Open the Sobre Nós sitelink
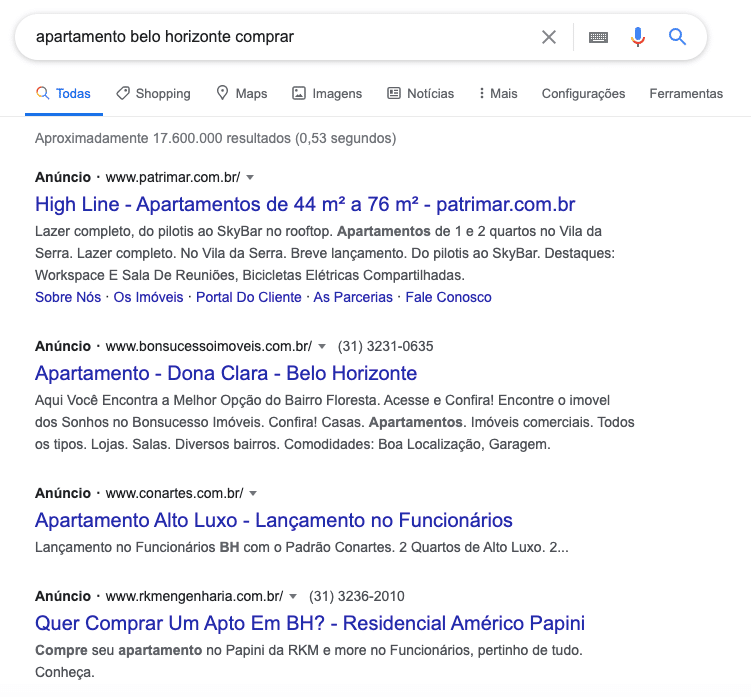The height and width of the screenshot is (697, 751). tap(68, 297)
